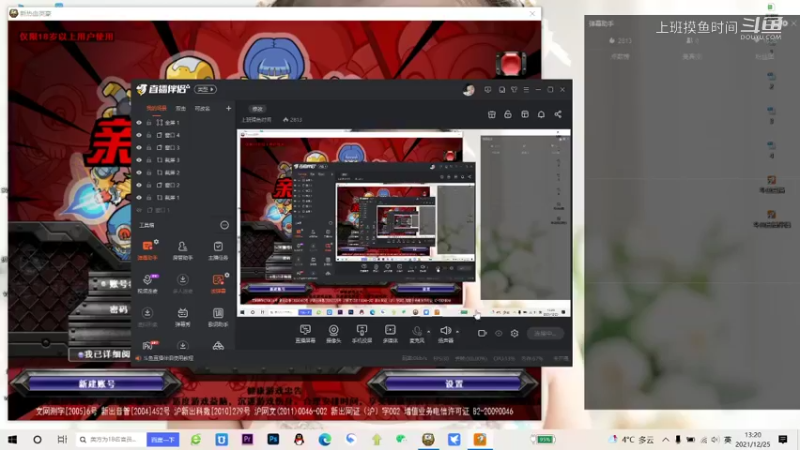
Task: Toggle preview eye icon in bottom bar
Action: tap(498, 333)
